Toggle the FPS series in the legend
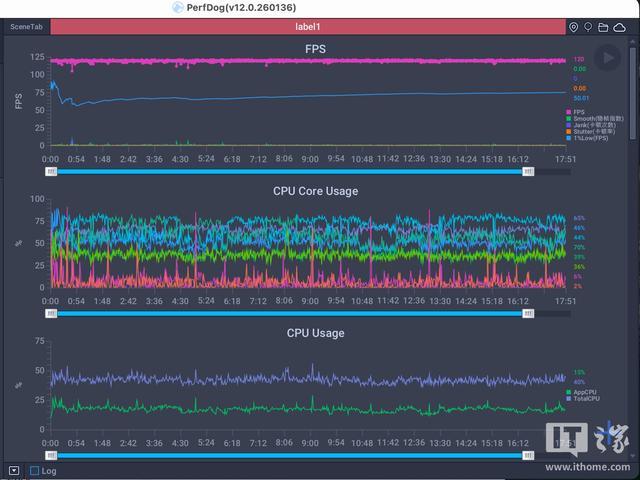 click(x=576, y=112)
